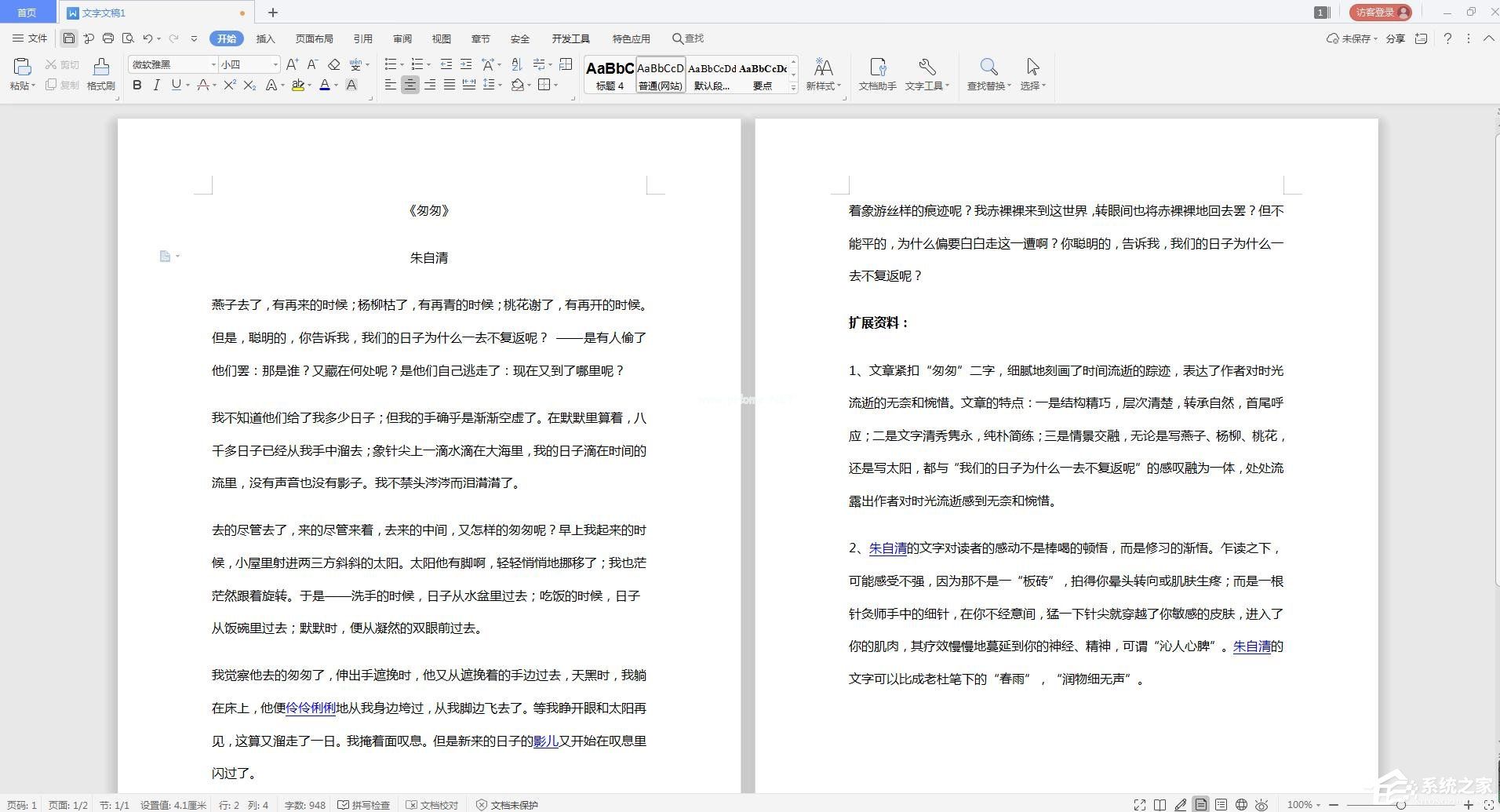This screenshot has width=1500, height=812.
Task: Open the References (引用) tab
Action: [363, 38]
